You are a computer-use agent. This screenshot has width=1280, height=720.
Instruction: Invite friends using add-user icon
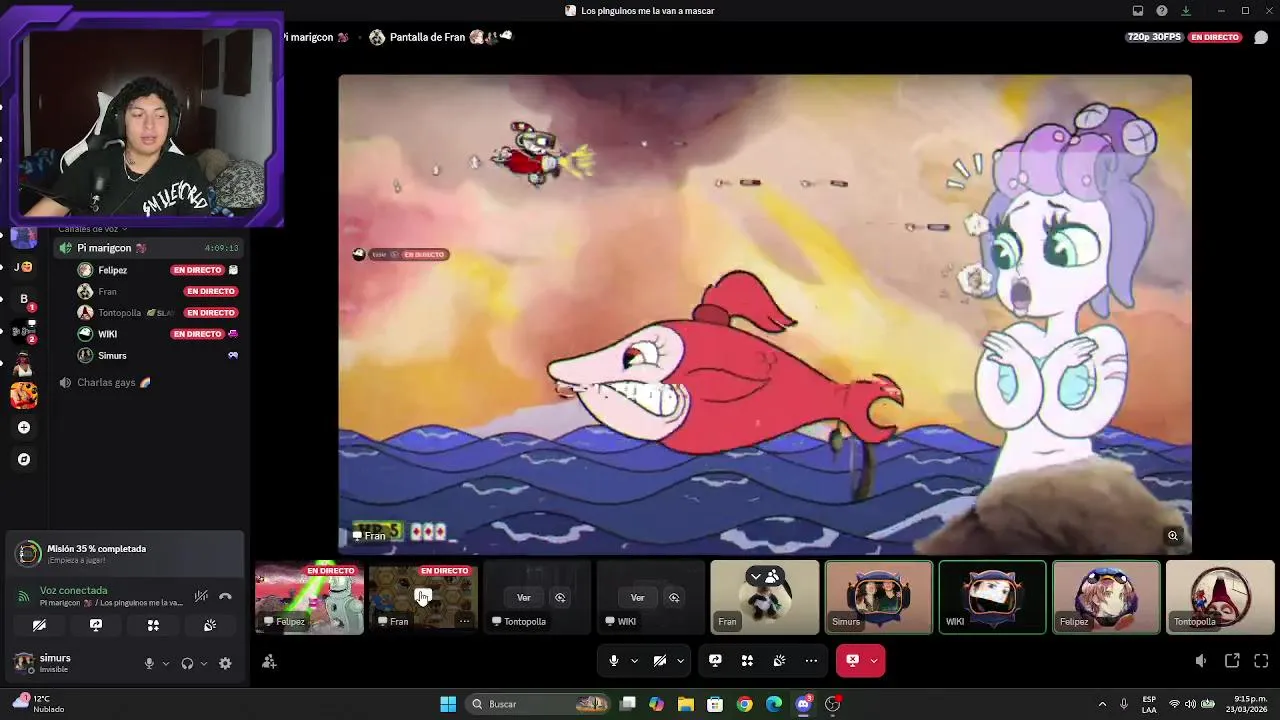coord(269,661)
